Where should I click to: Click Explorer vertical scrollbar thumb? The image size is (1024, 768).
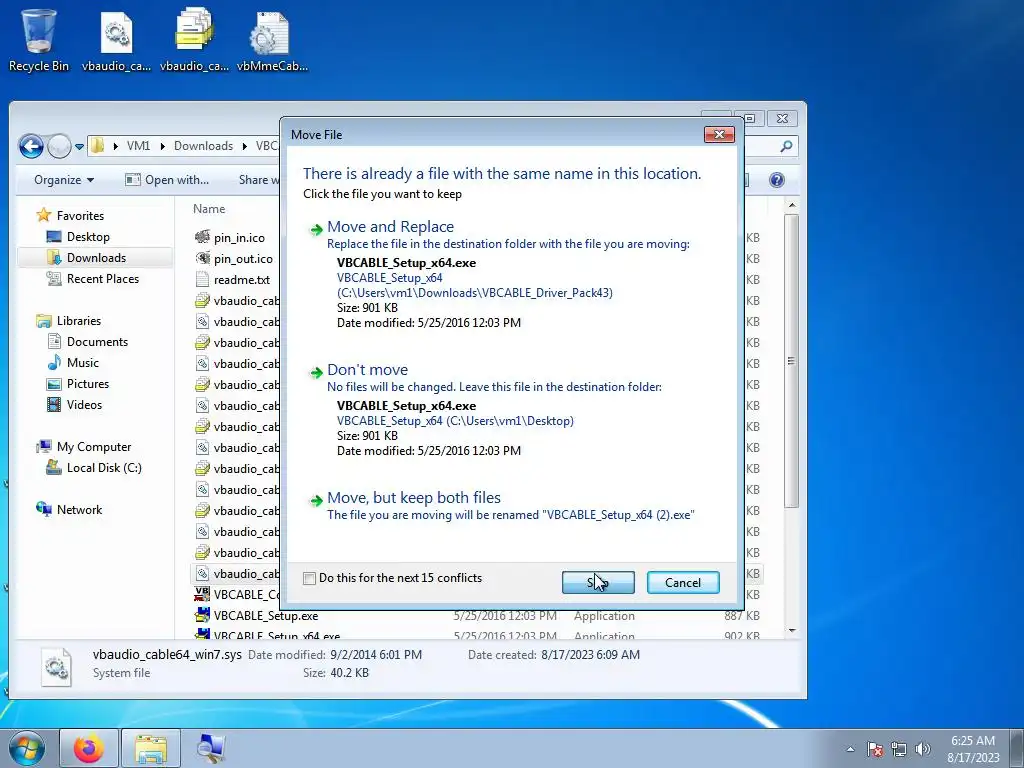(x=792, y=360)
